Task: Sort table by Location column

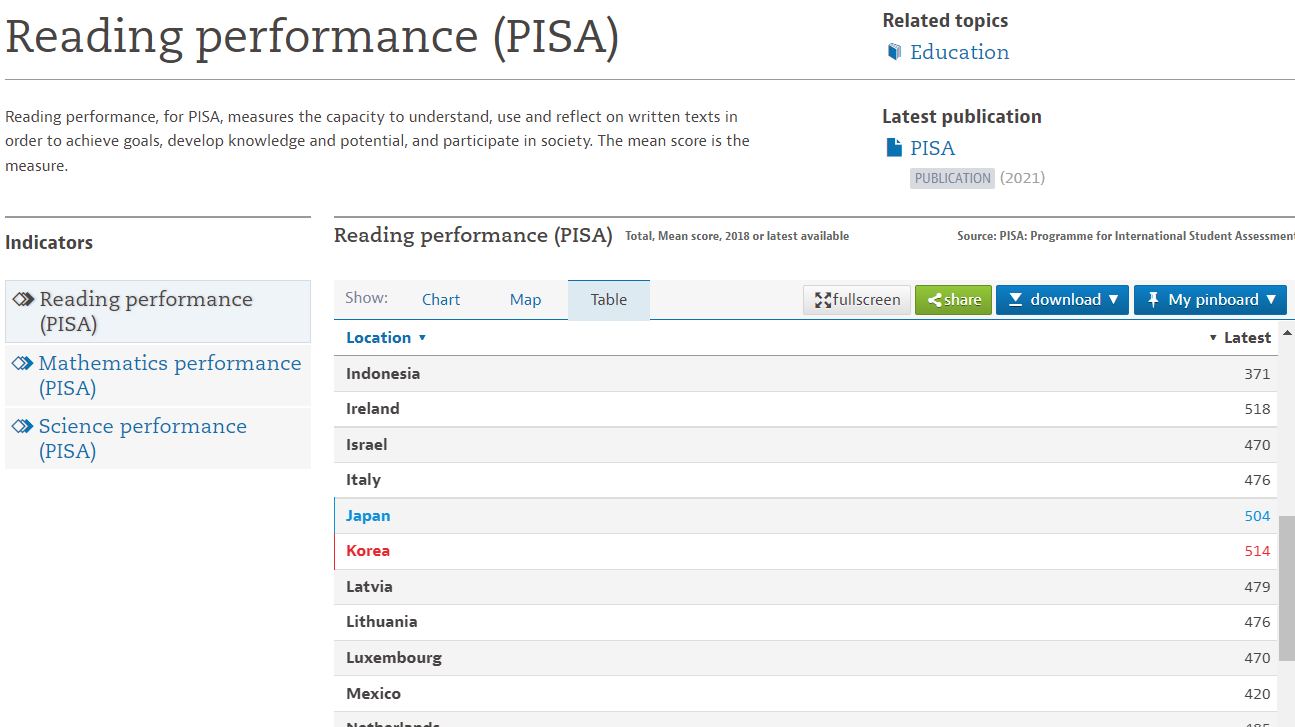Action: click(385, 338)
